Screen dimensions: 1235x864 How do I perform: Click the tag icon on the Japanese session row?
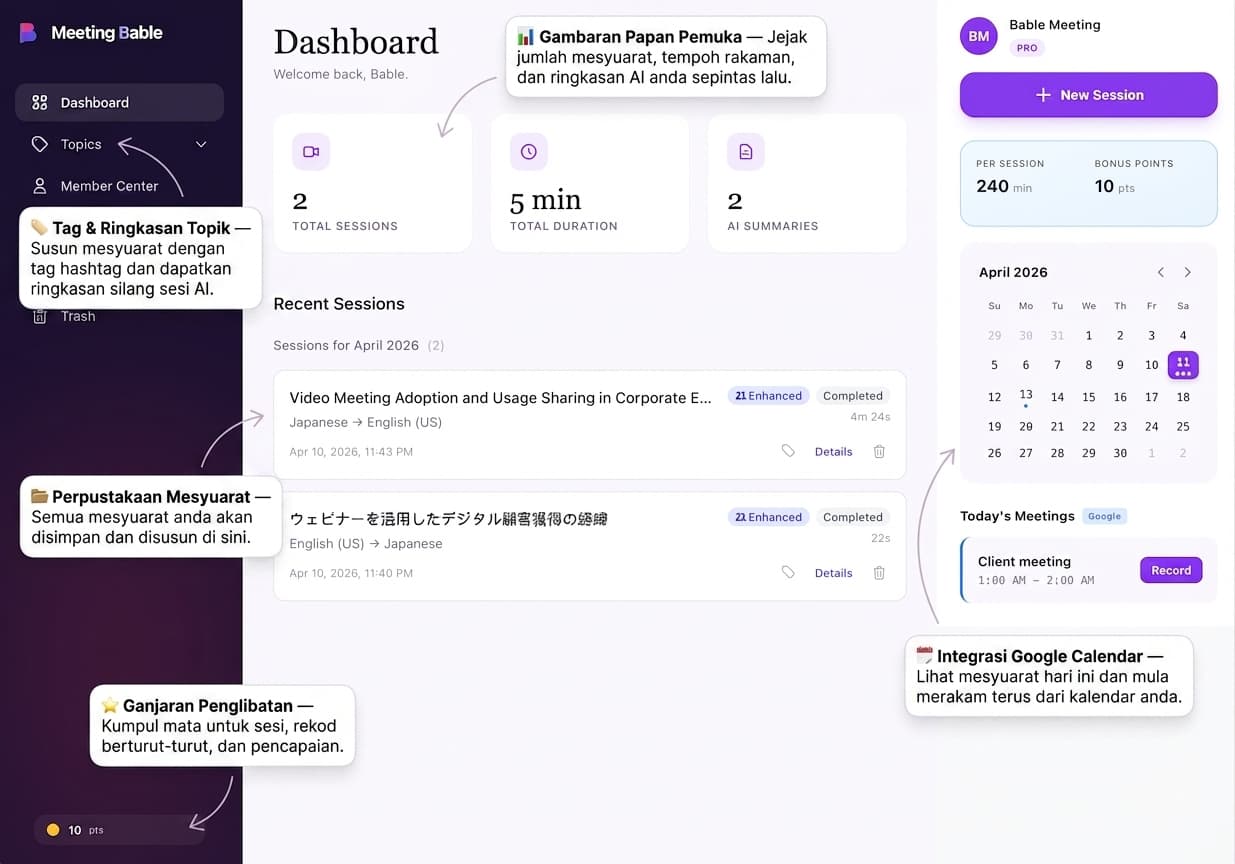[788, 451]
